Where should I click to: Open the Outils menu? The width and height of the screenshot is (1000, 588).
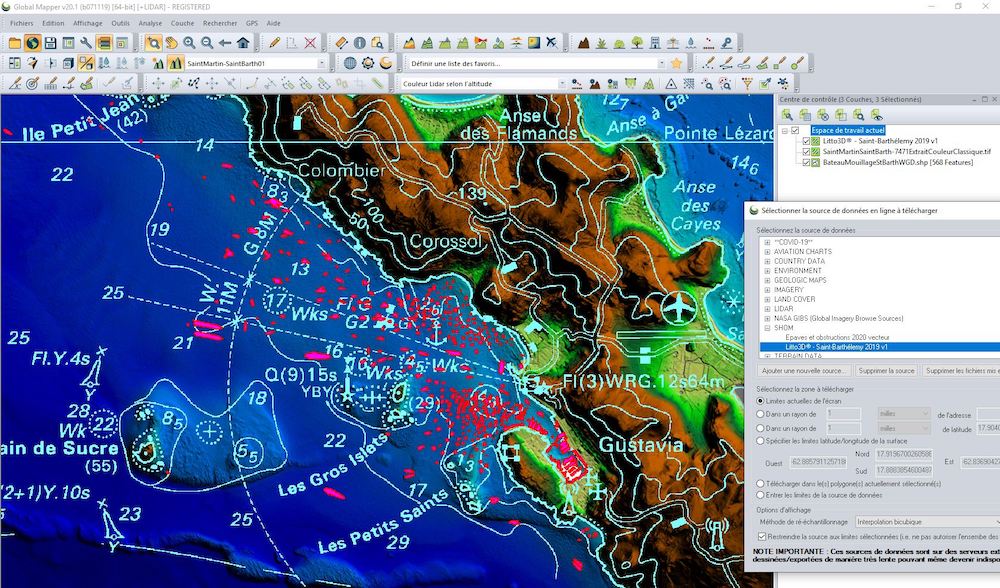point(121,23)
